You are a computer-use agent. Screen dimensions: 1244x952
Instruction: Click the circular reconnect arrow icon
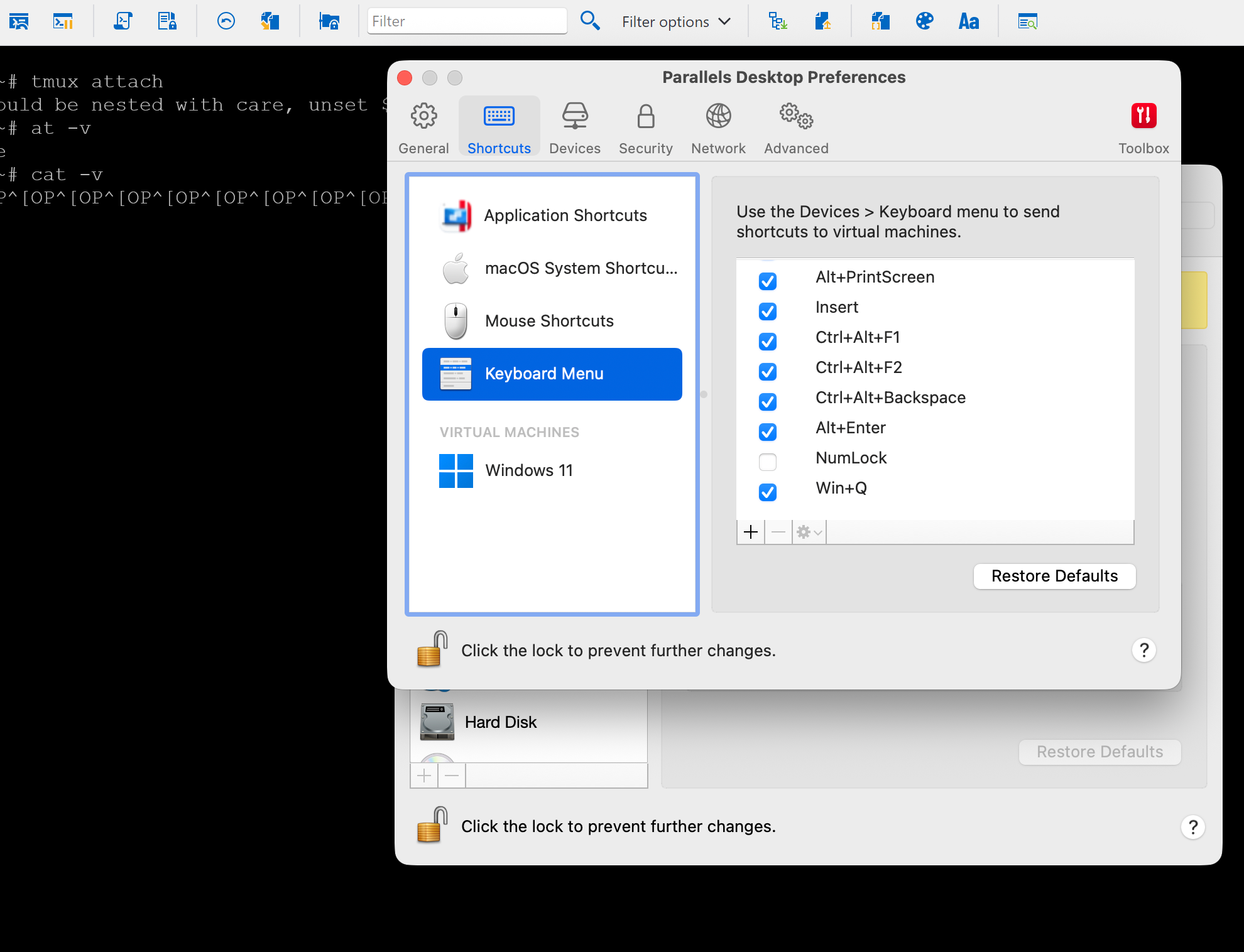tap(226, 21)
